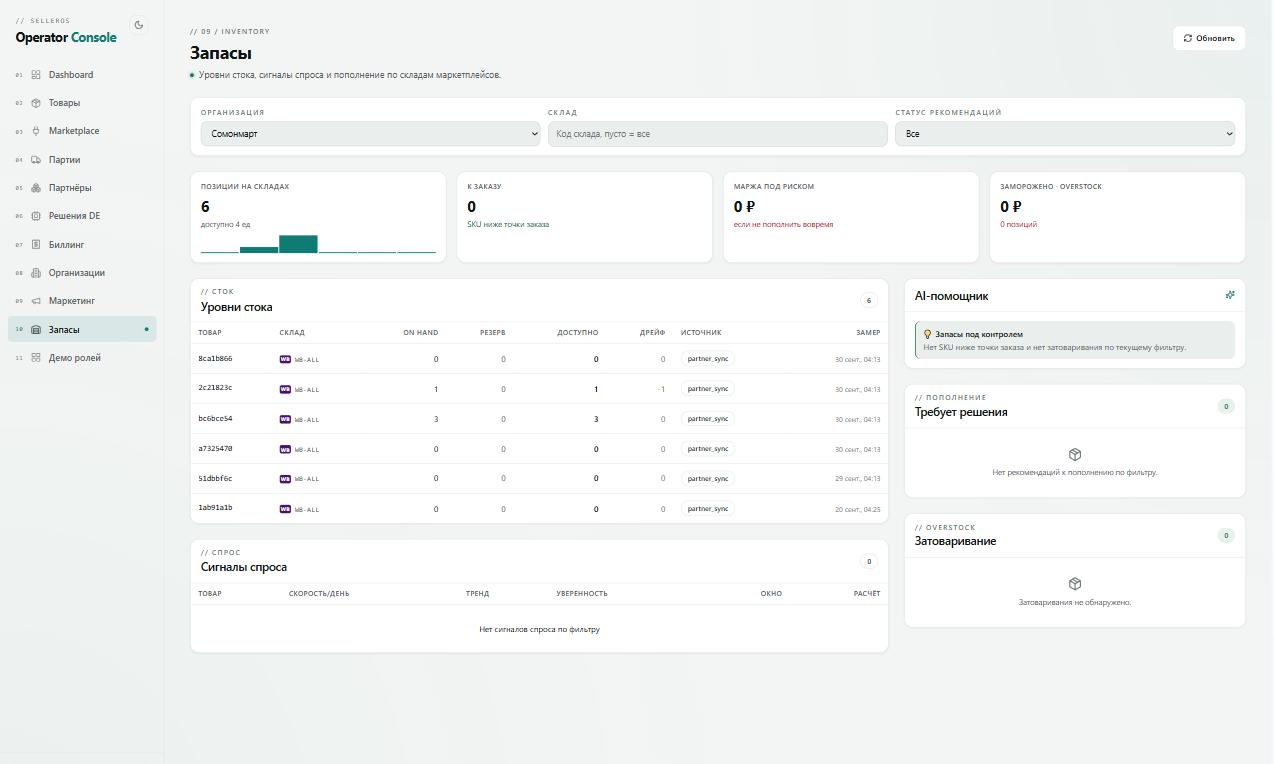Click the WB badge in row 2c21823c
The height and width of the screenshot is (764, 1274).
click(285, 389)
